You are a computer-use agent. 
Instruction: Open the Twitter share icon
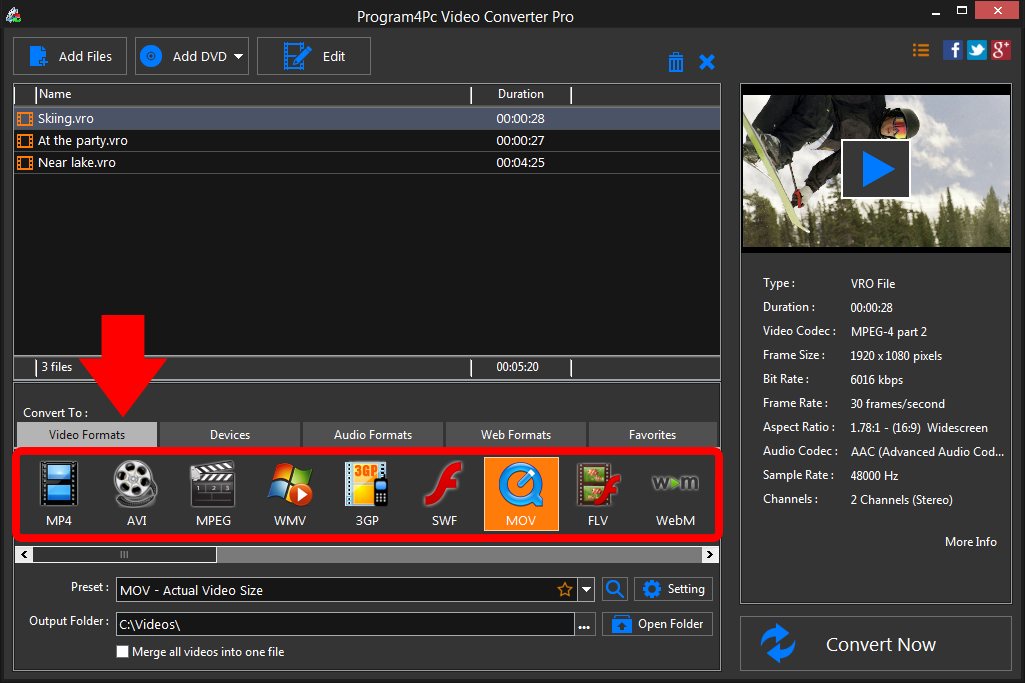pos(976,50)
